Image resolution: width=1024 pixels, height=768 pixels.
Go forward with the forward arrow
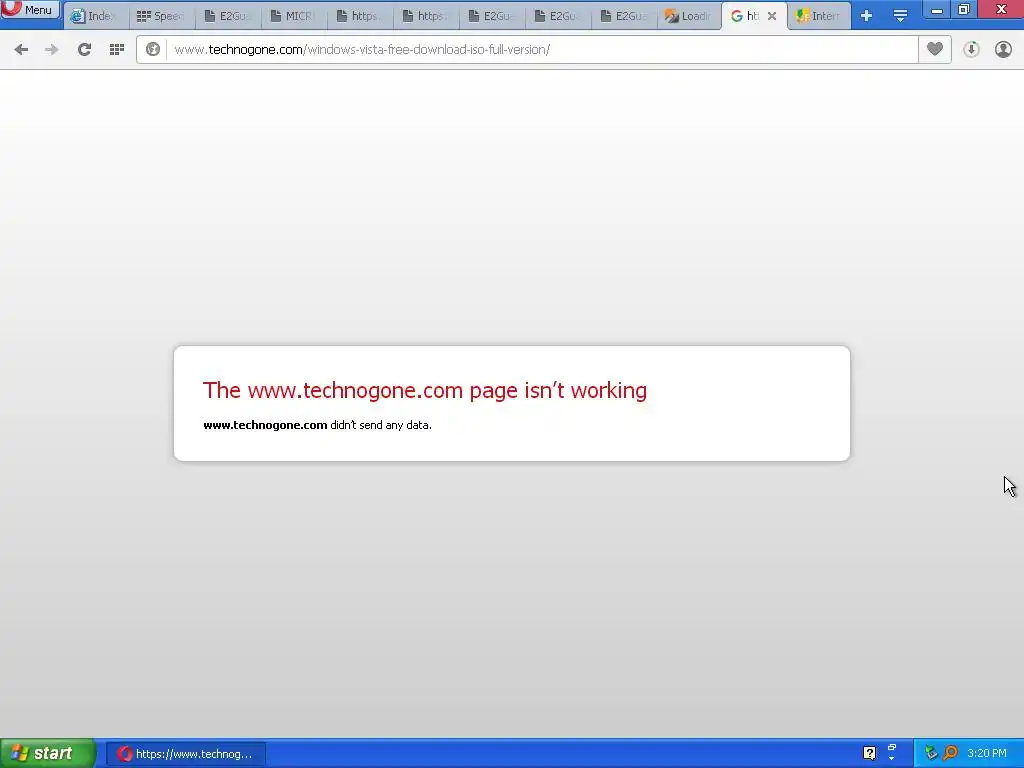pyautogui.click(x=52, y=50)
